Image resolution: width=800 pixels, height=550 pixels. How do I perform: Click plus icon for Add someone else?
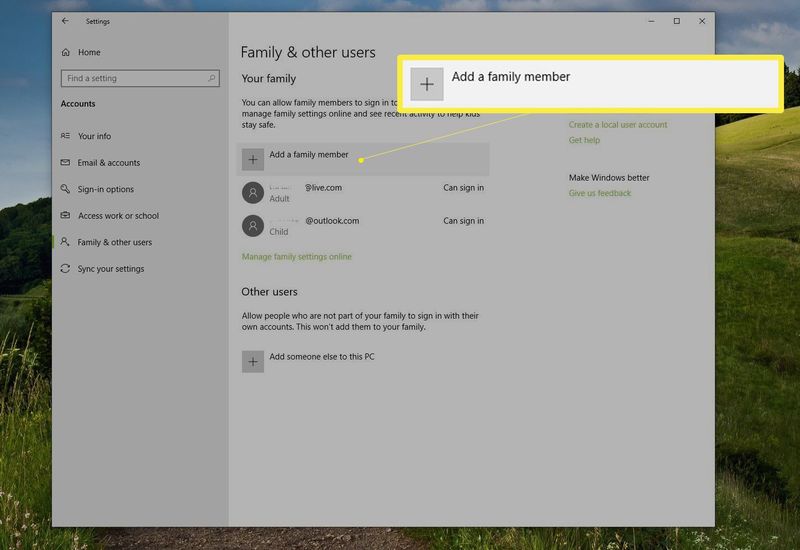tap(253, 362)
